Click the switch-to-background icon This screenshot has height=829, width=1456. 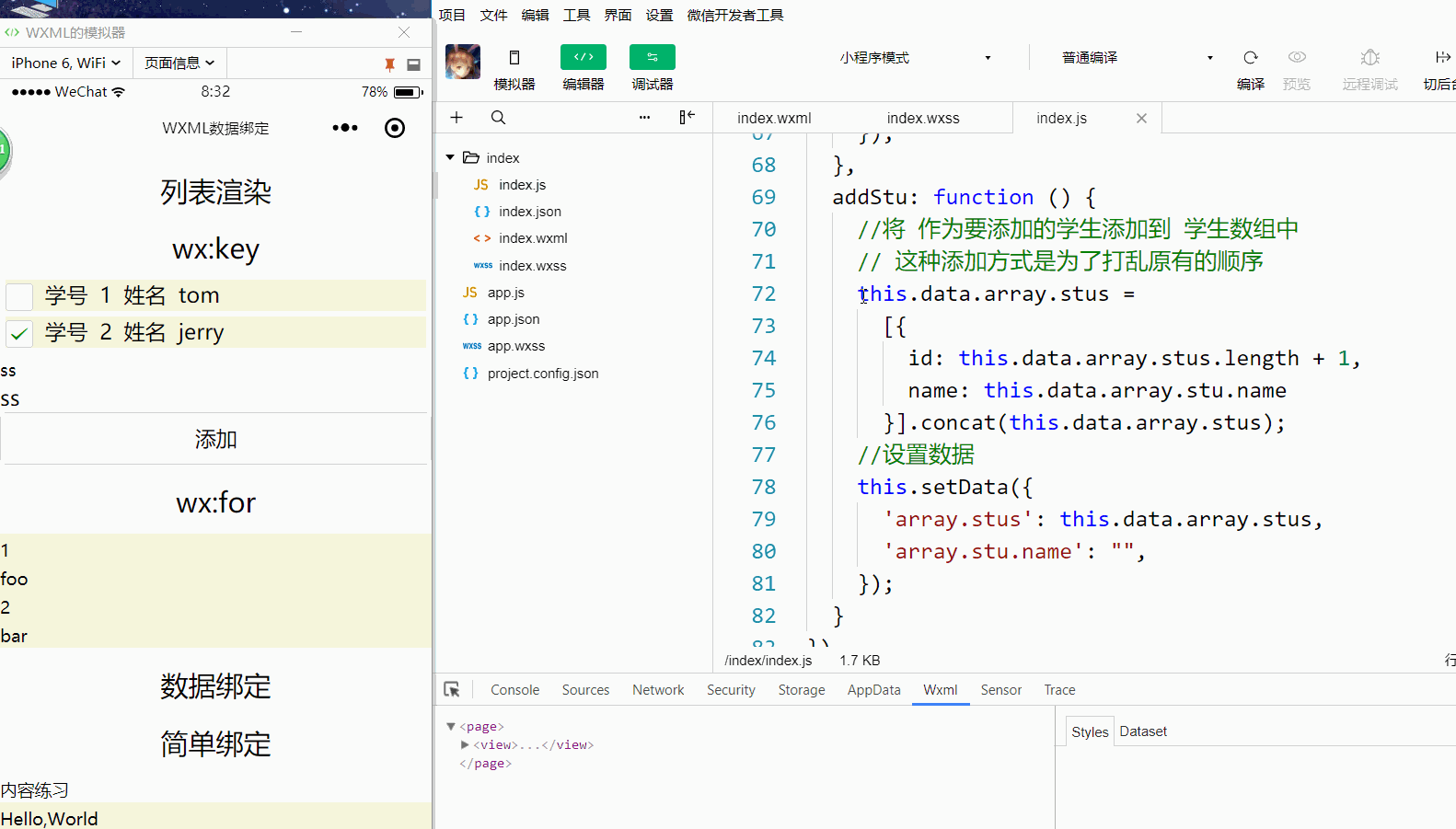click(1442, 57)
